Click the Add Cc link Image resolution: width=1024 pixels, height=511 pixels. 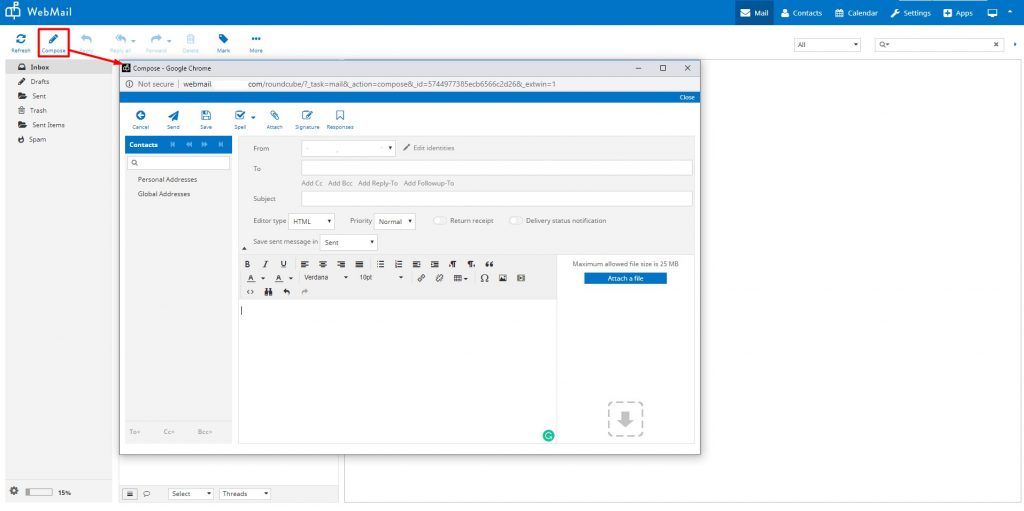click(312, 184)
